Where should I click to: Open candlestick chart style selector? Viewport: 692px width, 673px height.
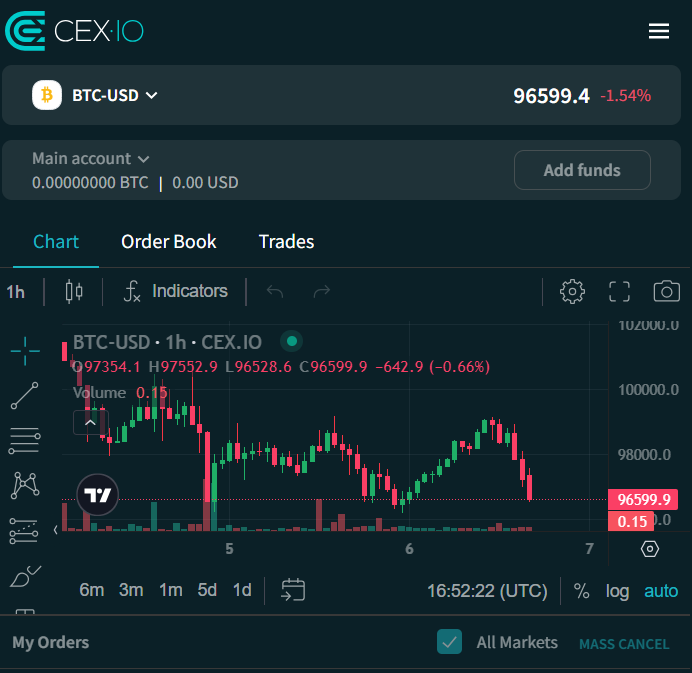coord(74,291)
